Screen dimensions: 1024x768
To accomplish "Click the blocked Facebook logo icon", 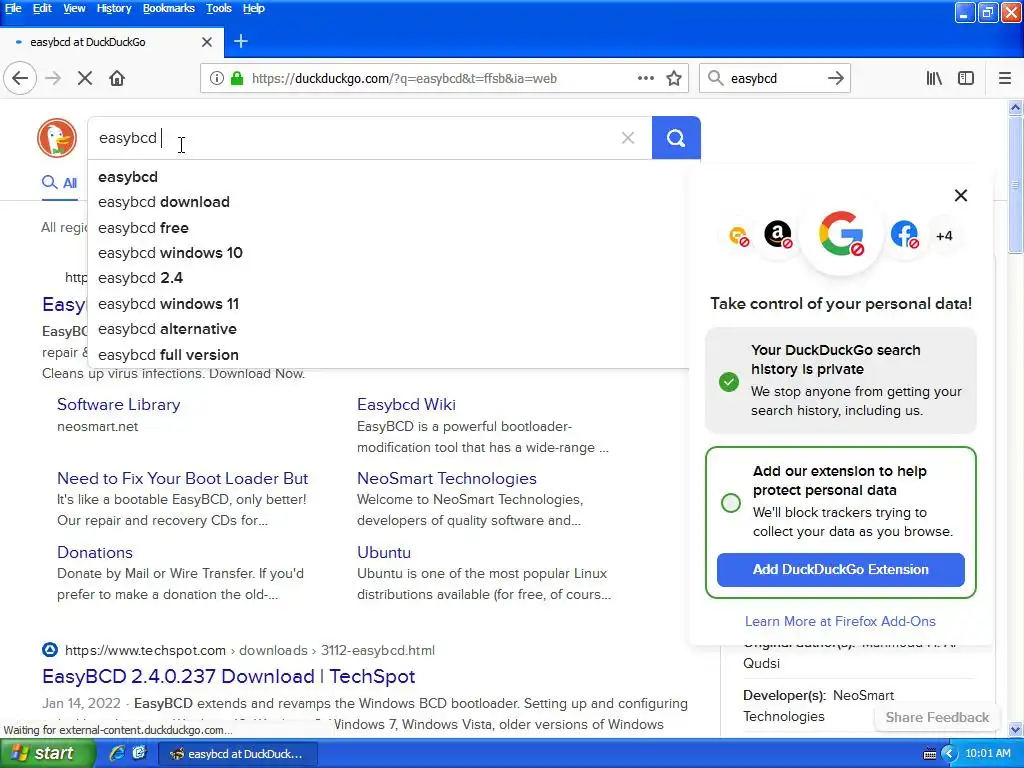I will coord(904,234).
